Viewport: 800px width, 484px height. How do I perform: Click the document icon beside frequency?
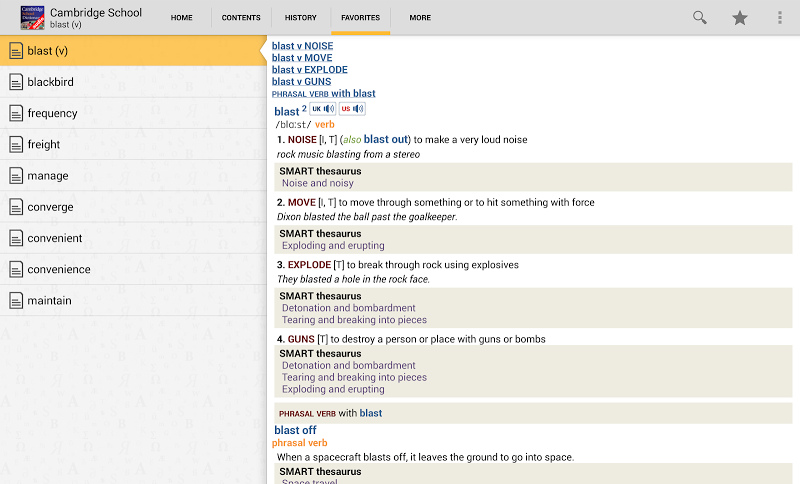(x=16, y=113)
